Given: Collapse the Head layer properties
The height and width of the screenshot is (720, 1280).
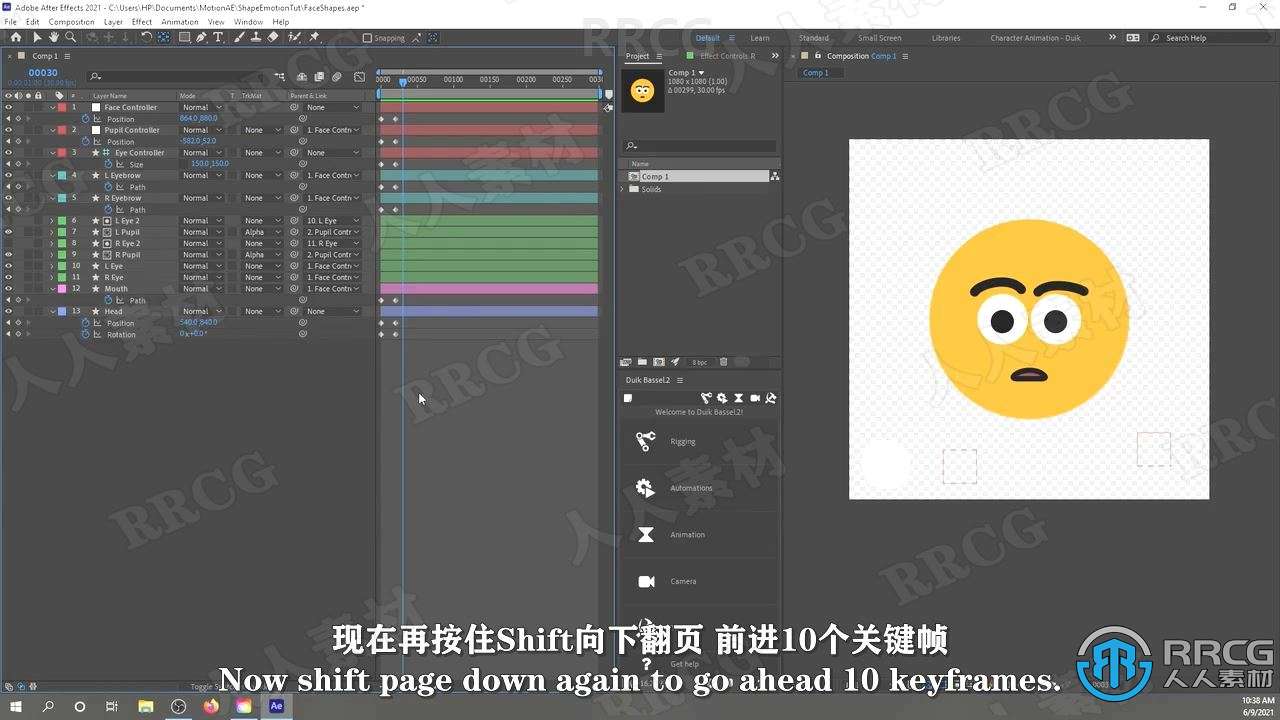Looking at the screenshot, I should [53, 311].
